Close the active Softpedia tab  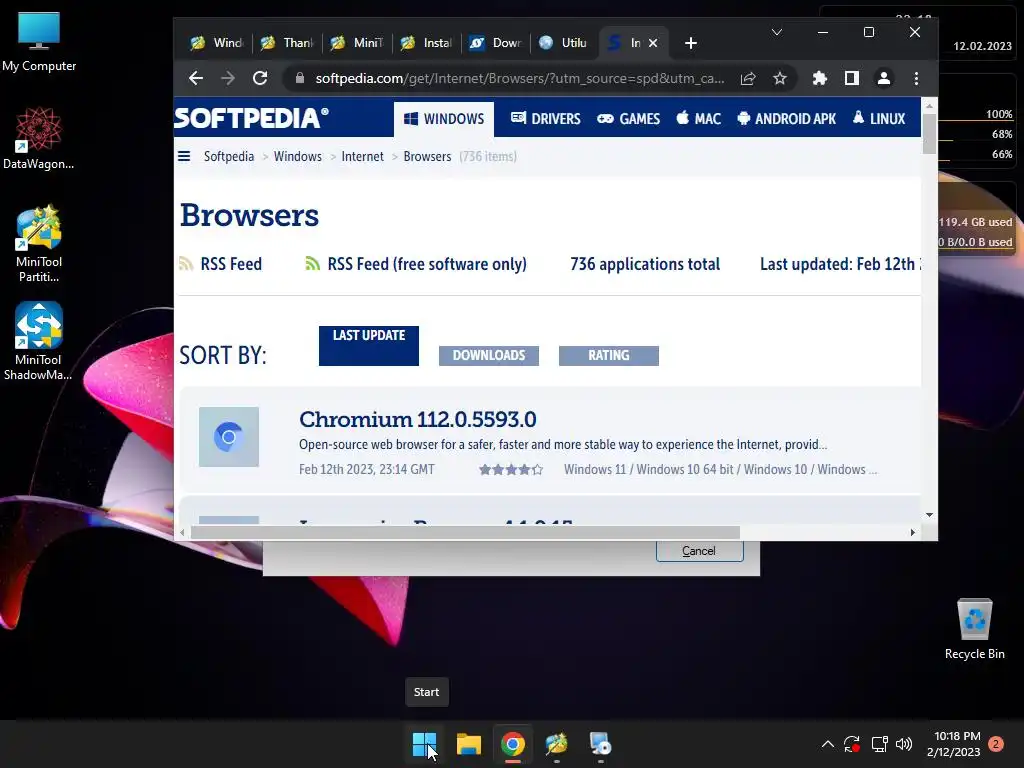coord(653,43)
